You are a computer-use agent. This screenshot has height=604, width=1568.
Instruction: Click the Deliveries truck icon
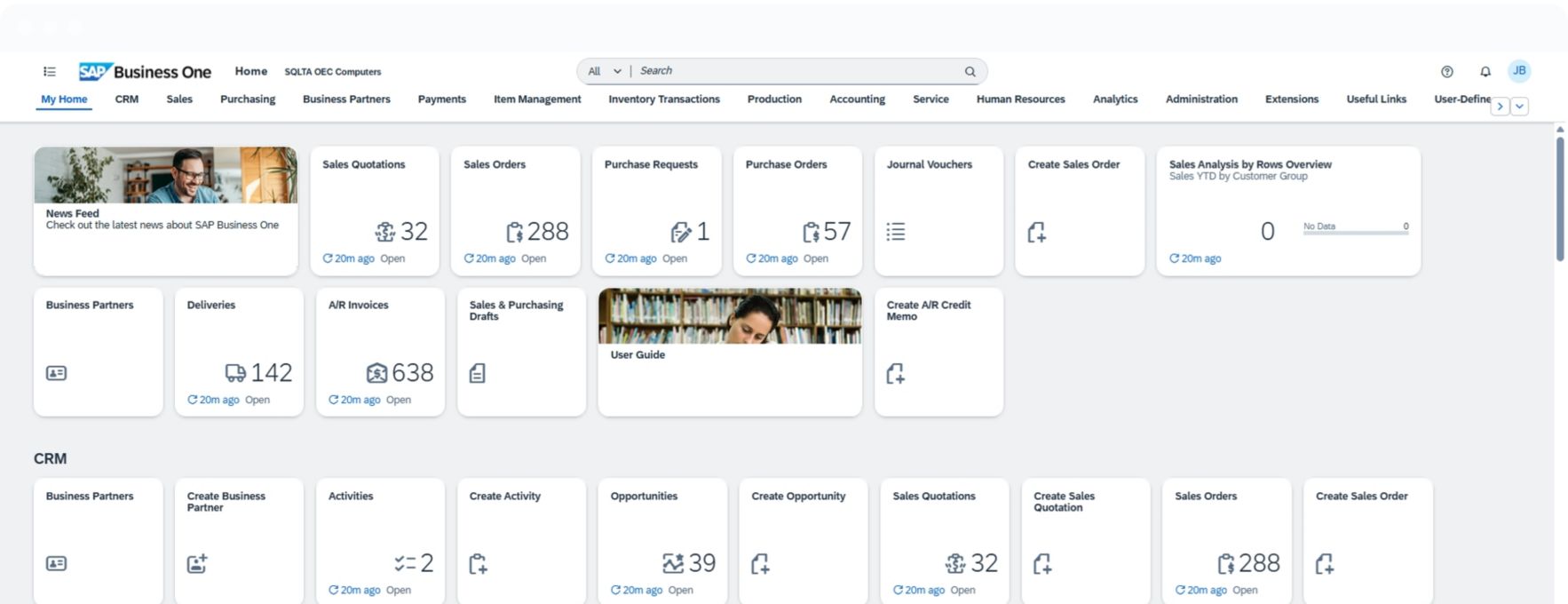235,373
